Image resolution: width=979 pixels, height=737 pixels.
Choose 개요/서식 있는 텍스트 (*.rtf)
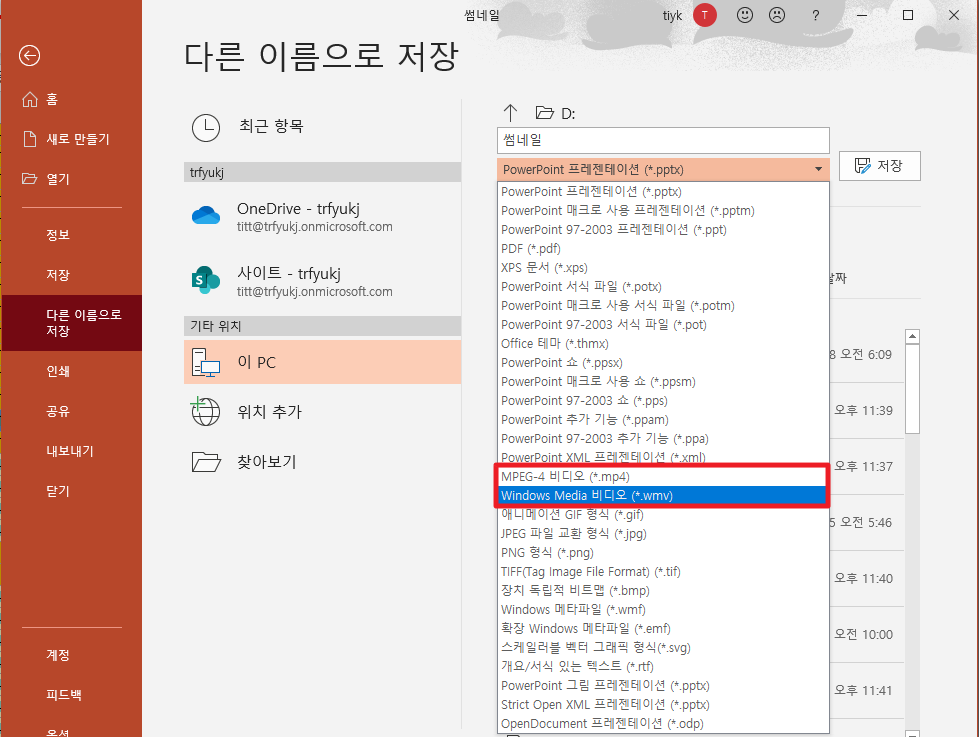pyautogui.click(x=663, y=666)
